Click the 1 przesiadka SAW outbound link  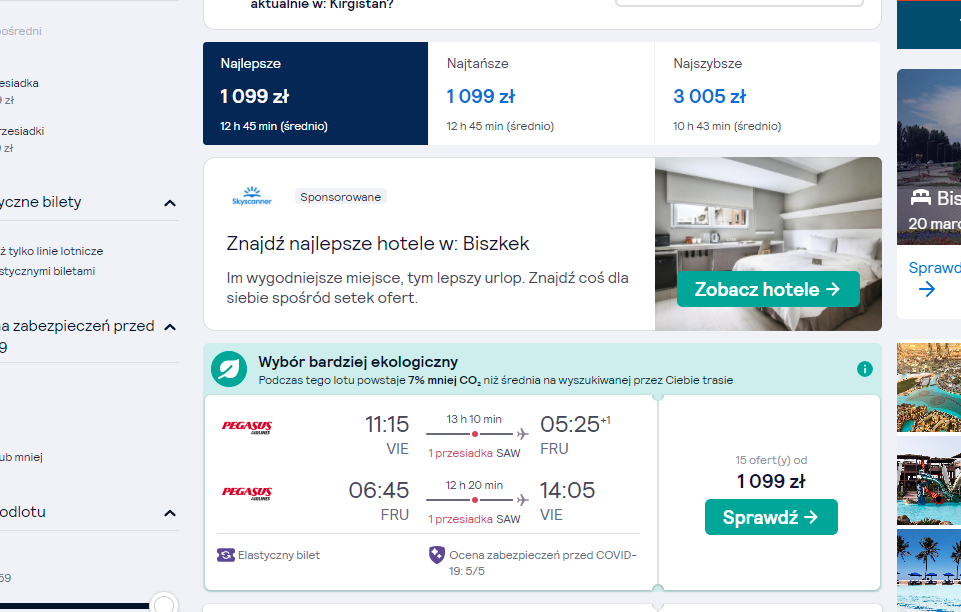[x=474, y=453]
